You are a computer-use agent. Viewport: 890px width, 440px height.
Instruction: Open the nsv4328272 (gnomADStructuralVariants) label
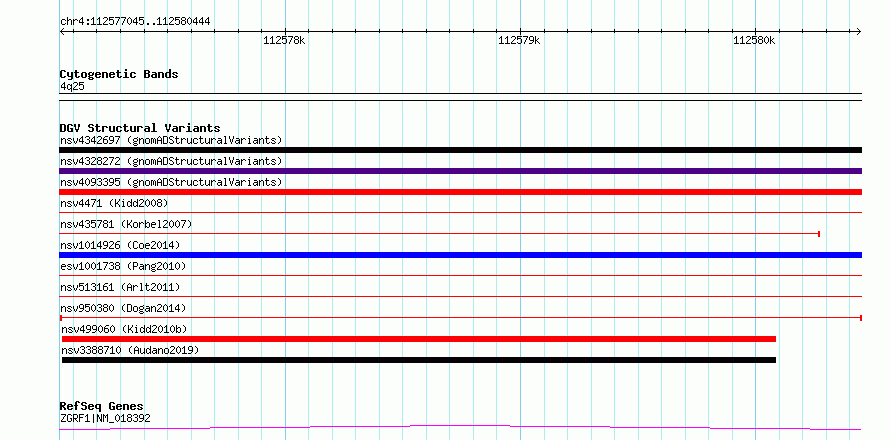pos(171,161)
